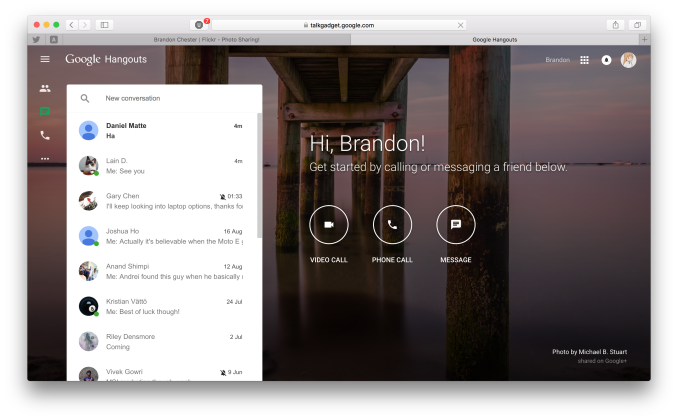Click the New conversation search field
The height and width of the screenshot is (420, 678).
coord(164,98)
